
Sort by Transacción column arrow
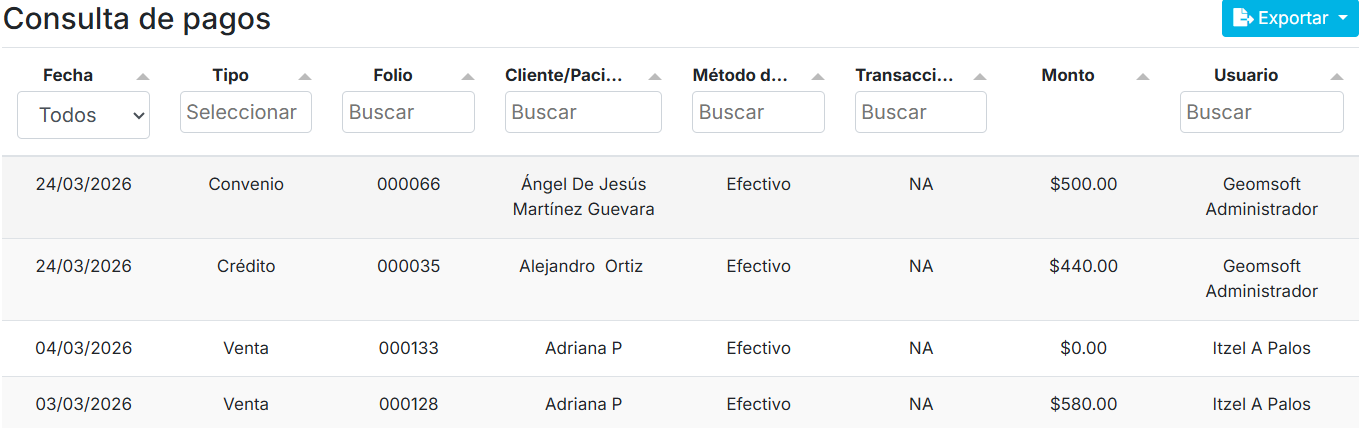(980, 76)
